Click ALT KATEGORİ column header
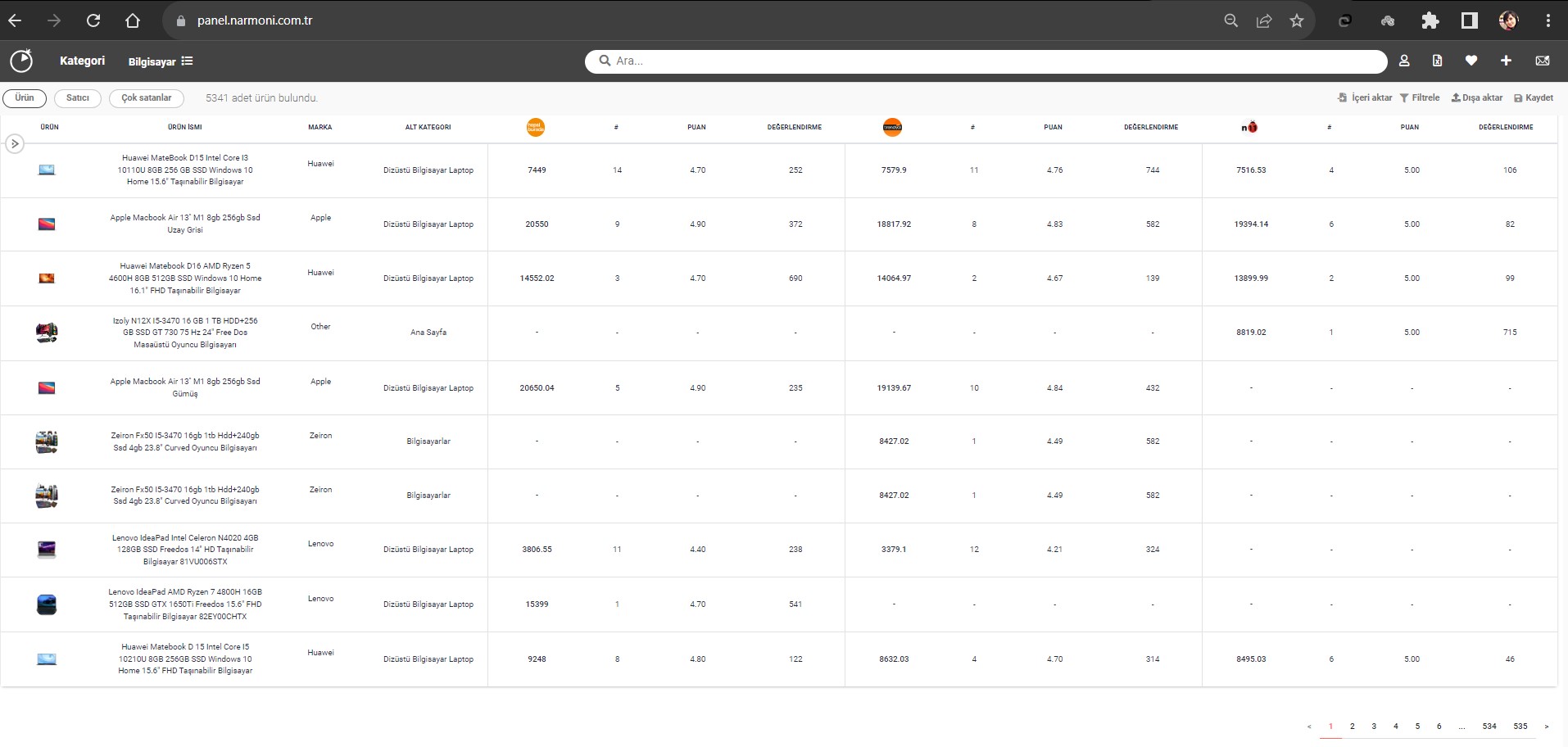The image size is (1568, 747). [428, 127]
